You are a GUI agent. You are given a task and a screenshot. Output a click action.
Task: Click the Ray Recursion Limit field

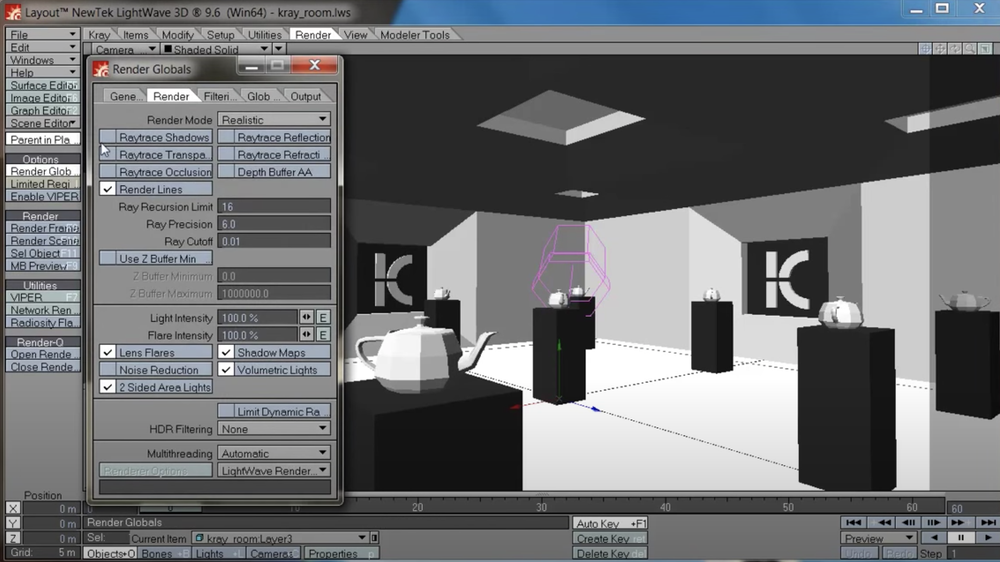(x=274, y=207)
